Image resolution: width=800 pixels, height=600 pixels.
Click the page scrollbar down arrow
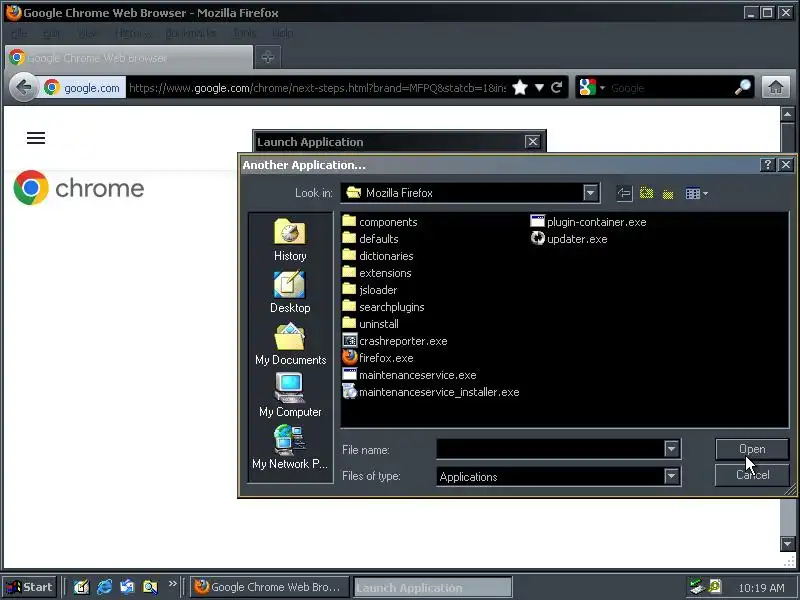click(787, 544)
